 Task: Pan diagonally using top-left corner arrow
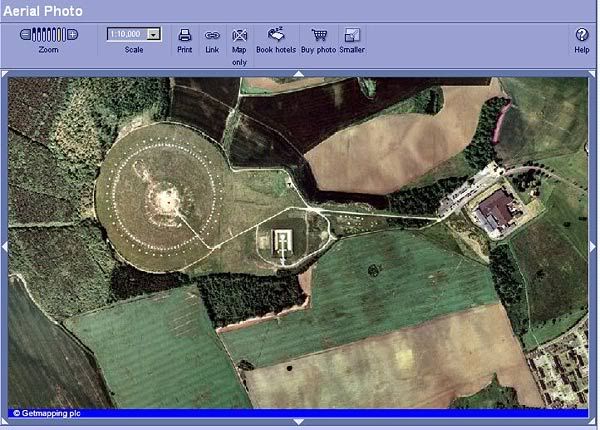[x=4, y=73]
